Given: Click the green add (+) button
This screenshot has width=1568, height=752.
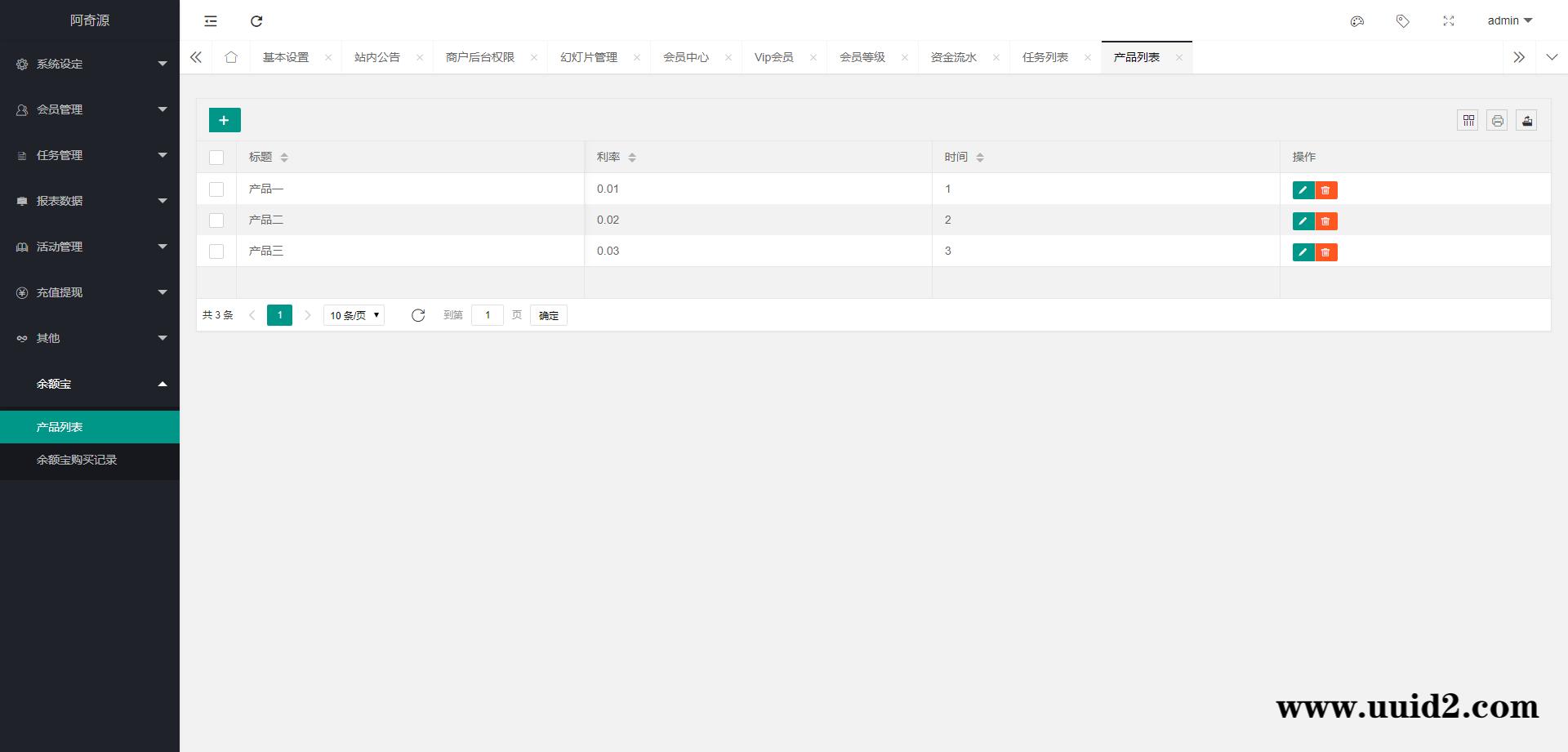Looking at the screenshot, I should (x=224, y=119).
